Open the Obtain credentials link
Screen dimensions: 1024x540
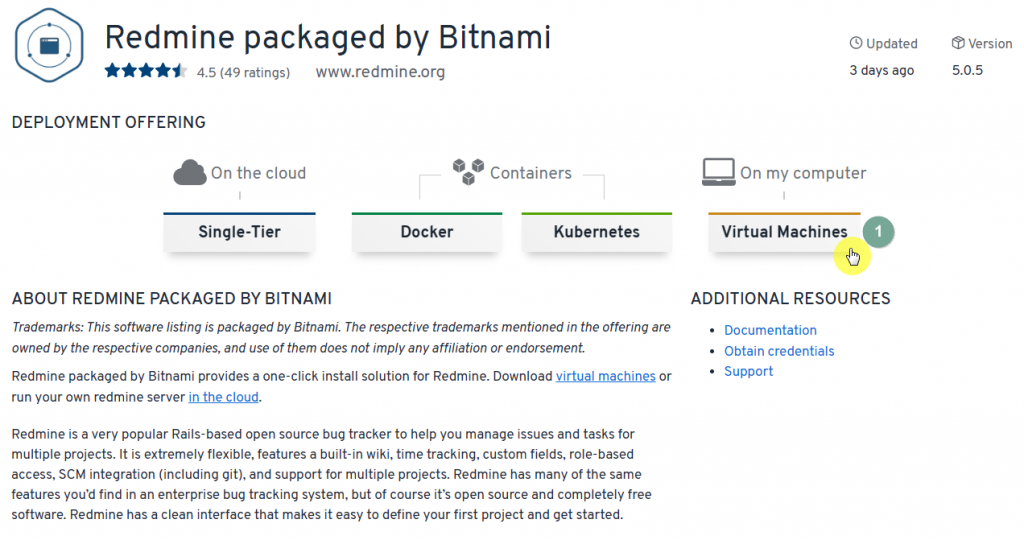click(779, 351)
